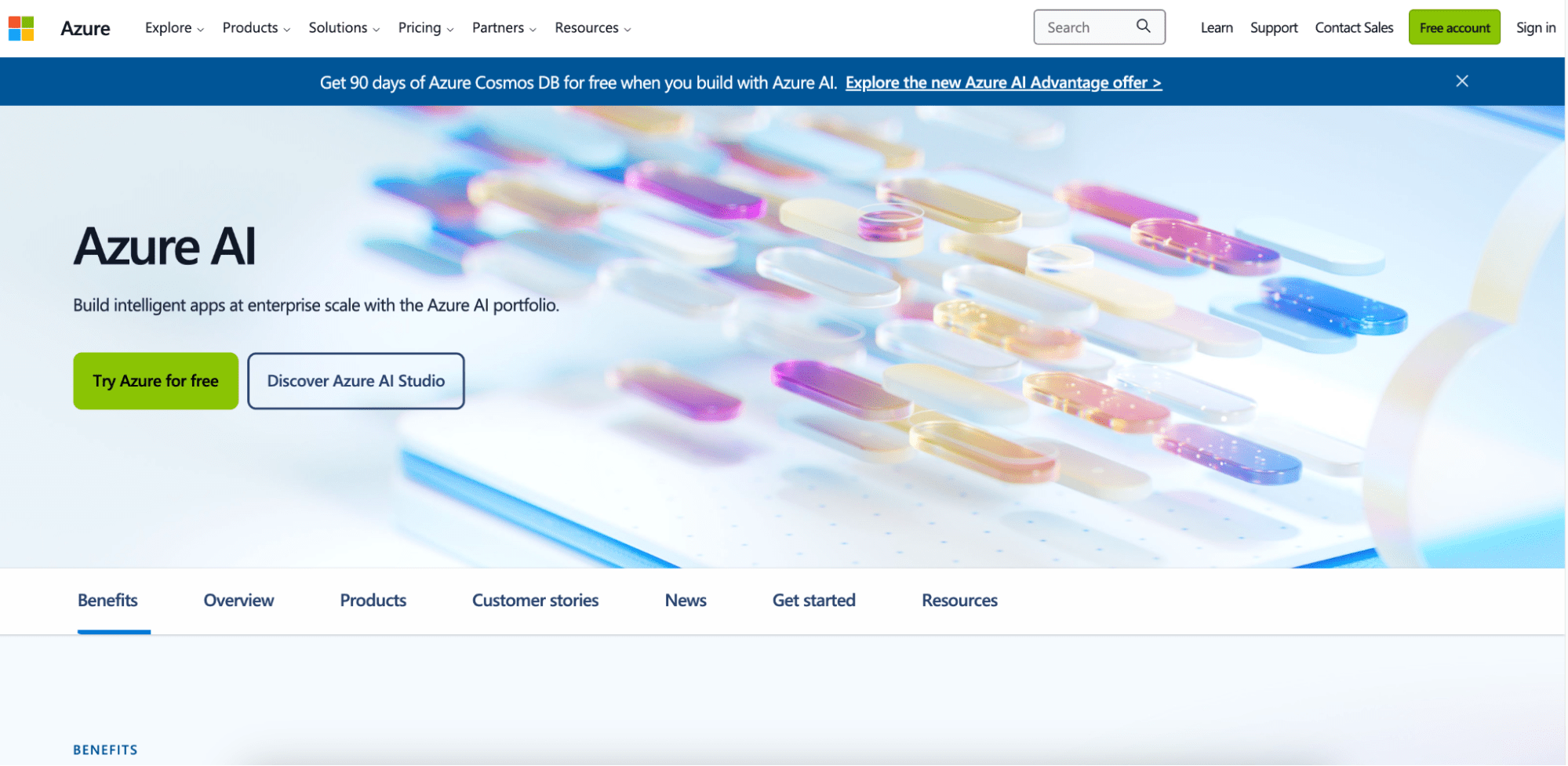
Task: Select the Benefits tab
Action: click(x=108, y=601)
